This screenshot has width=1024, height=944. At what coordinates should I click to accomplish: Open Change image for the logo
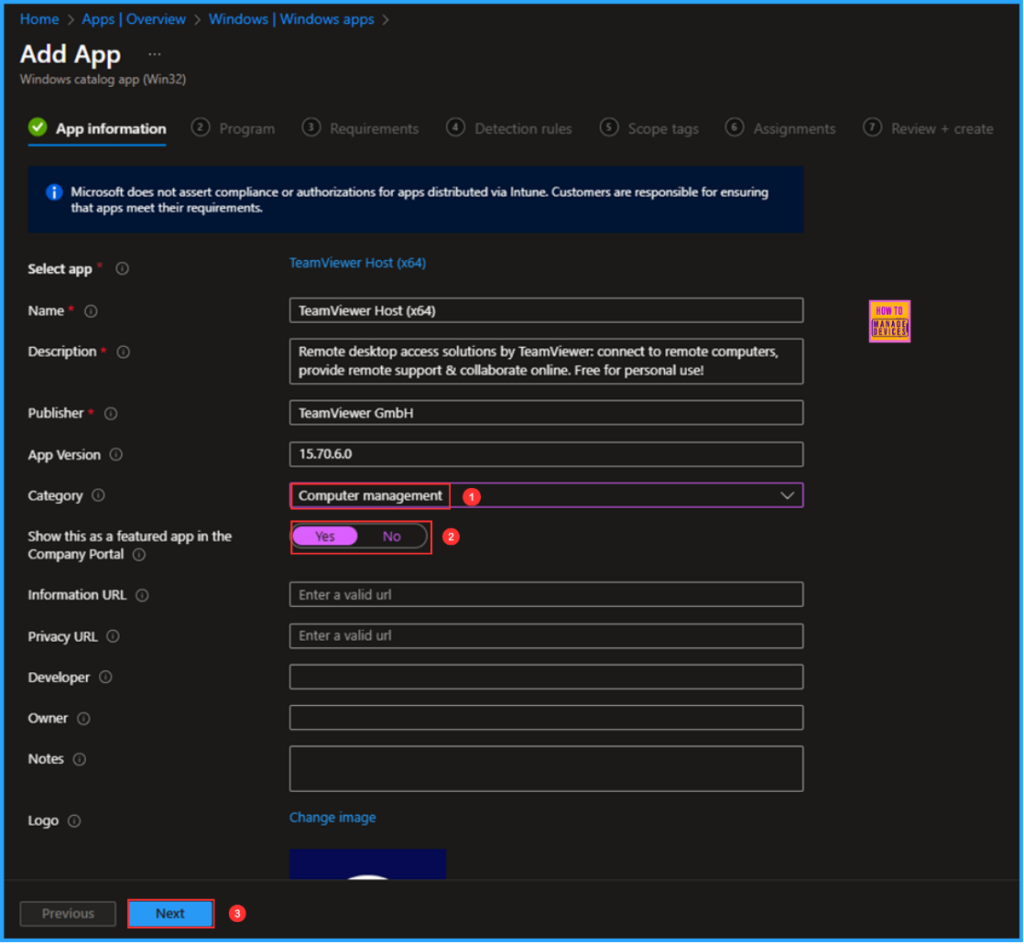coord(332,817)
